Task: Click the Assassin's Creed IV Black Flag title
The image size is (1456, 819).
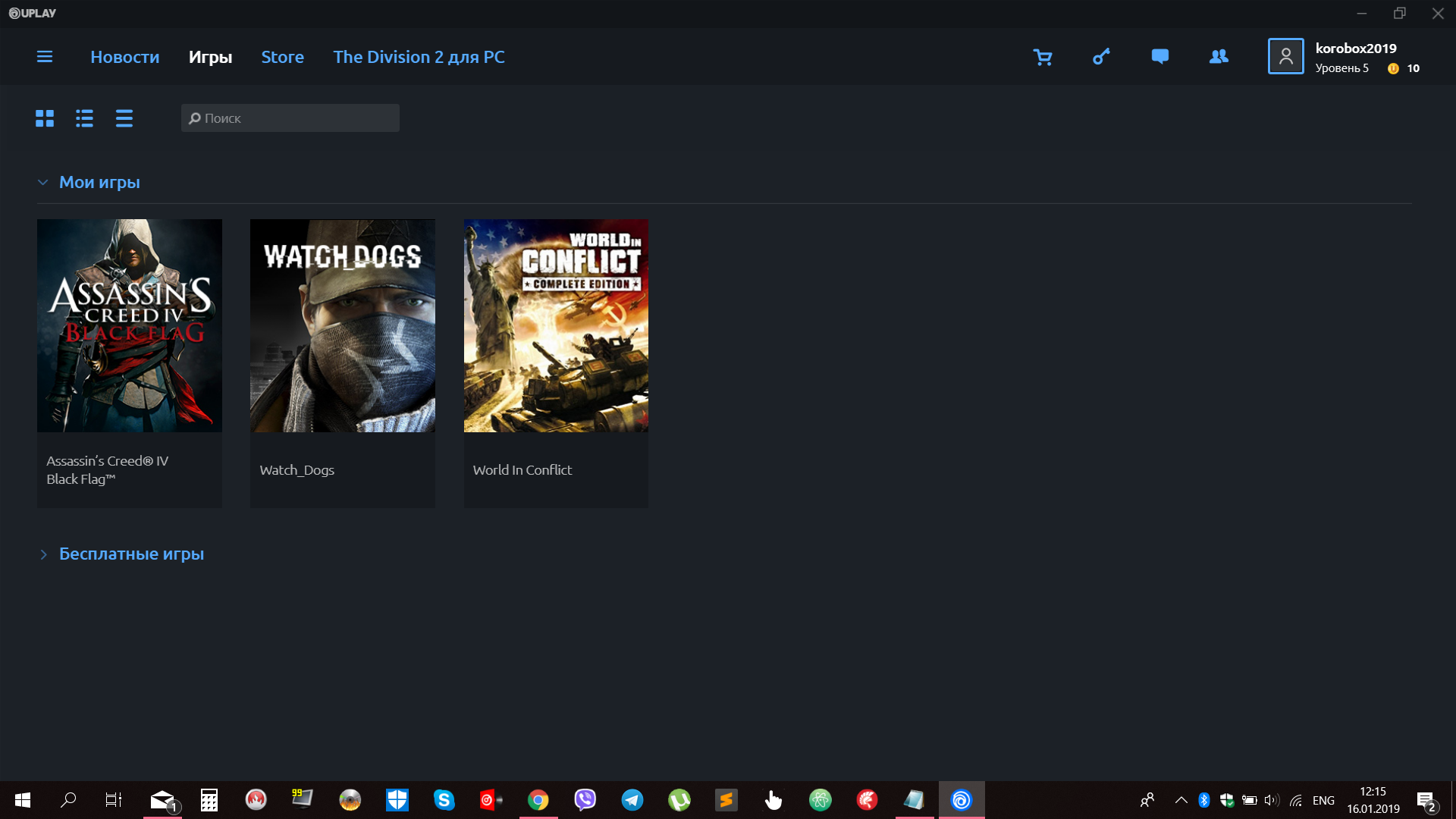Action: pos(108,470)
